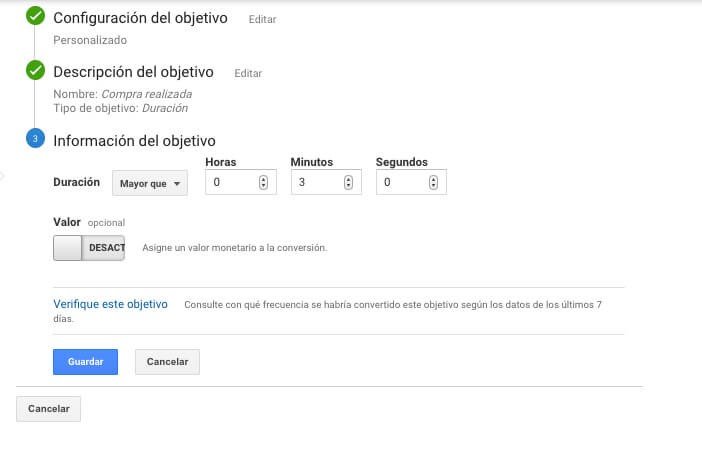Open the Verifique este objetivo link
This screenshot has width=702, height=462.
click(x=110, y=304)
